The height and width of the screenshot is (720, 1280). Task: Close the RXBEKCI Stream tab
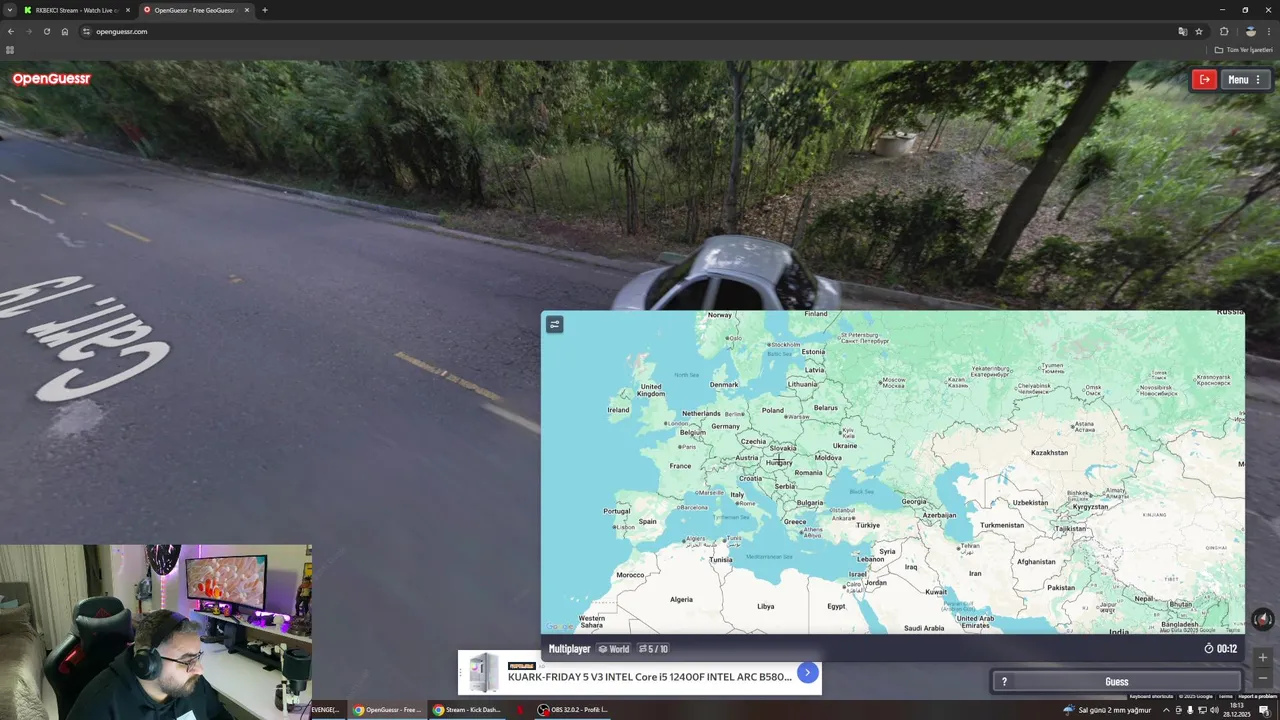point(128,10)
